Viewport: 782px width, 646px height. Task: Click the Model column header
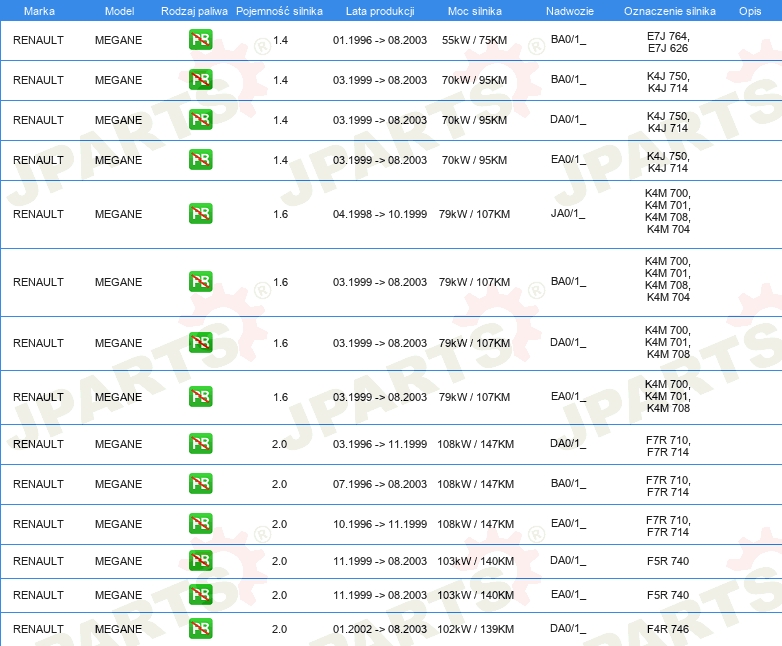(x=119, y=11)
